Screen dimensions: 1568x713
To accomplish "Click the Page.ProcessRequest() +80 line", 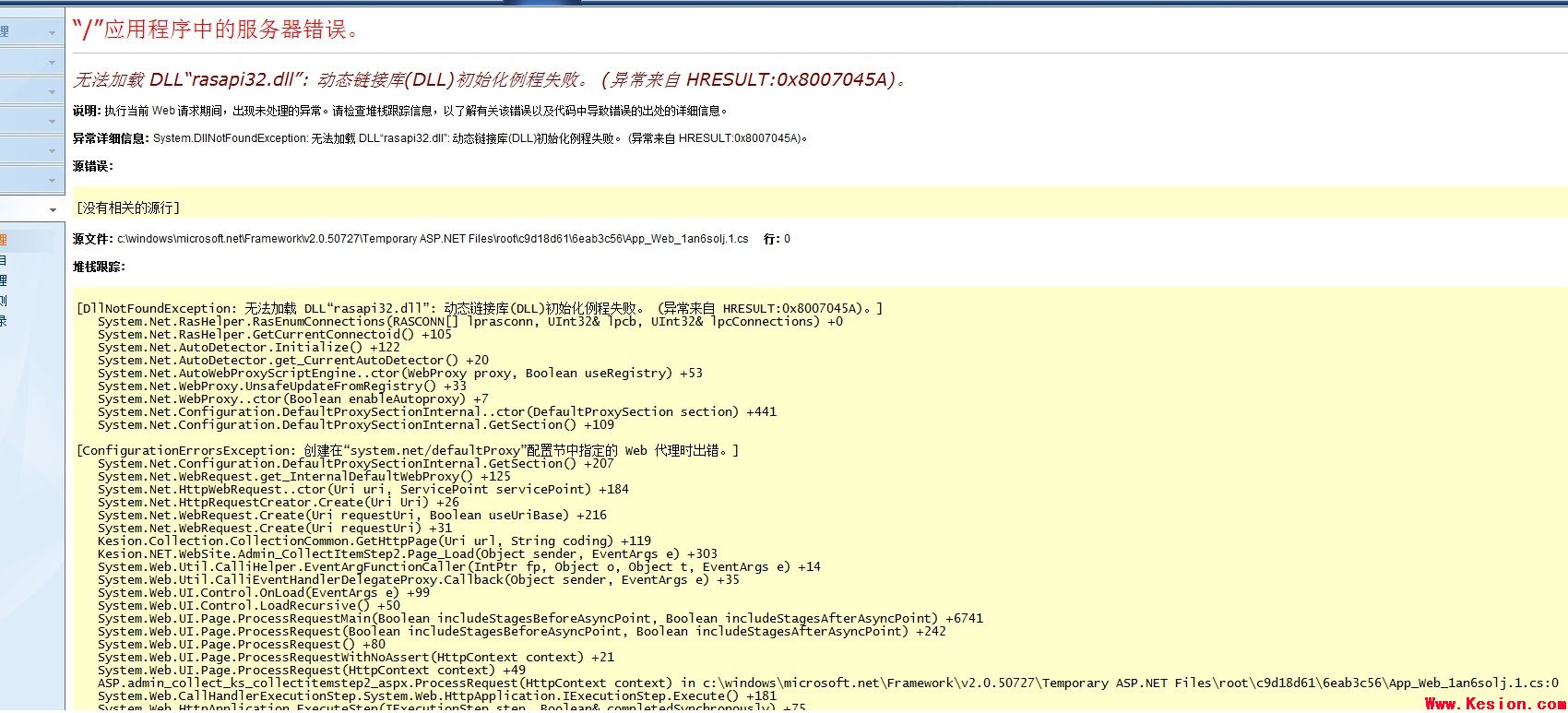I will point(242,645).
